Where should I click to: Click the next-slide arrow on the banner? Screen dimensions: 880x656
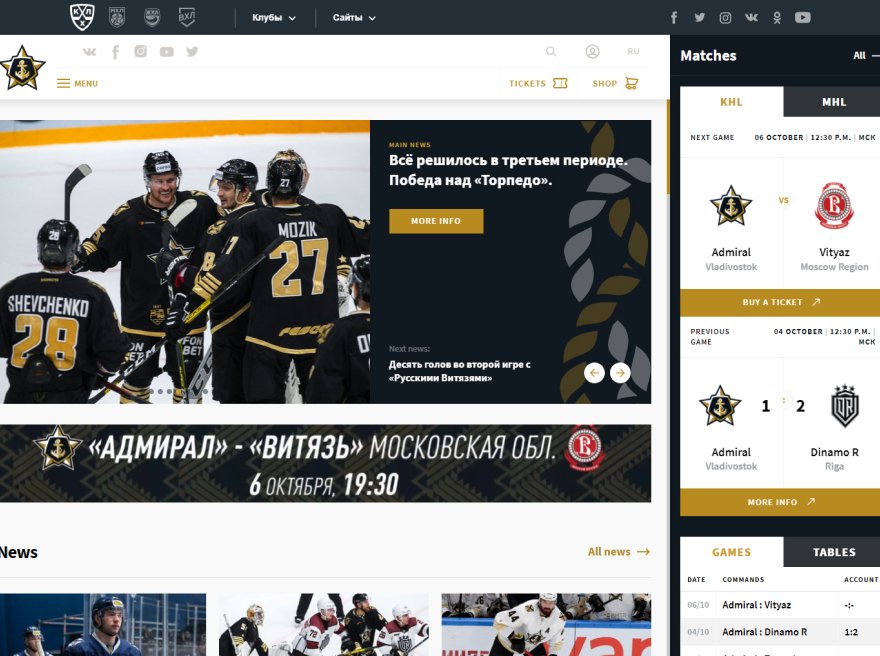pos(620,371)
